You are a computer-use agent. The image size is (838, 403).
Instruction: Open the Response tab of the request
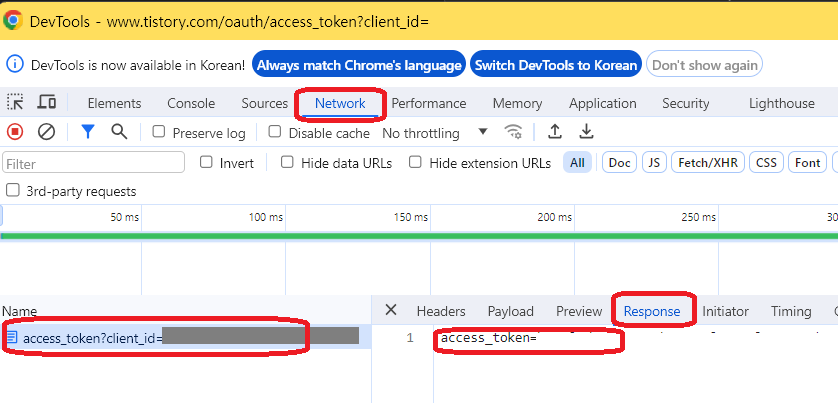click(x=652, y=311)
